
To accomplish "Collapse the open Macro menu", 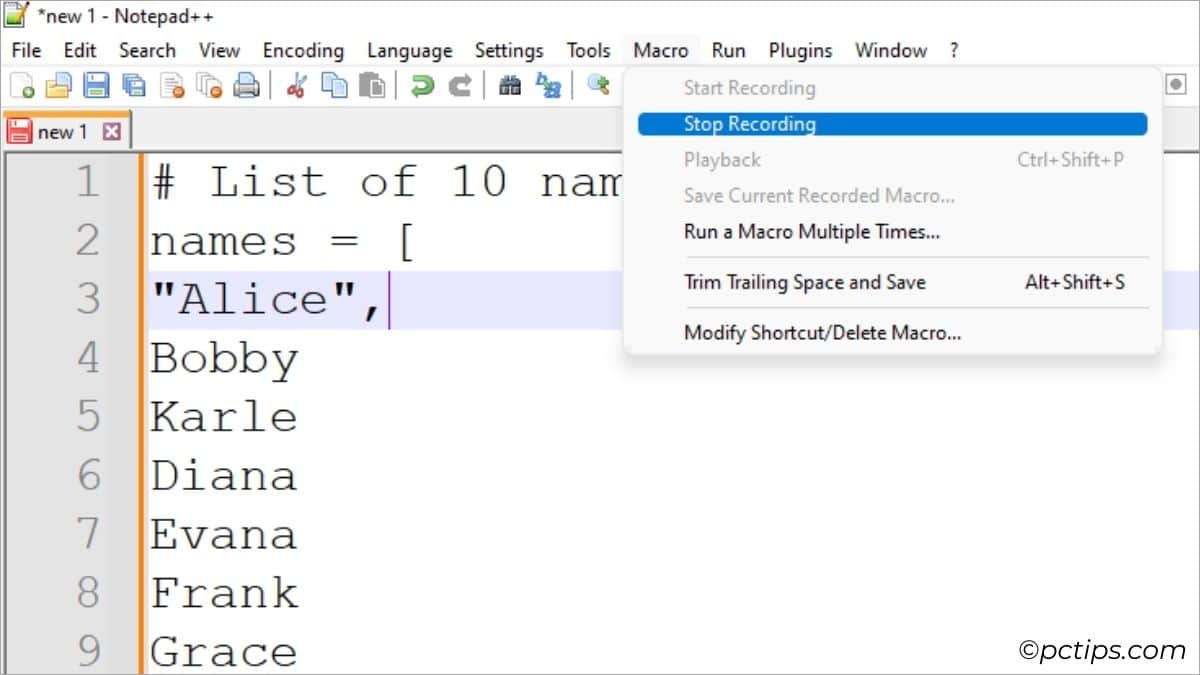I will pyautogui.click(x=661, y=50).
